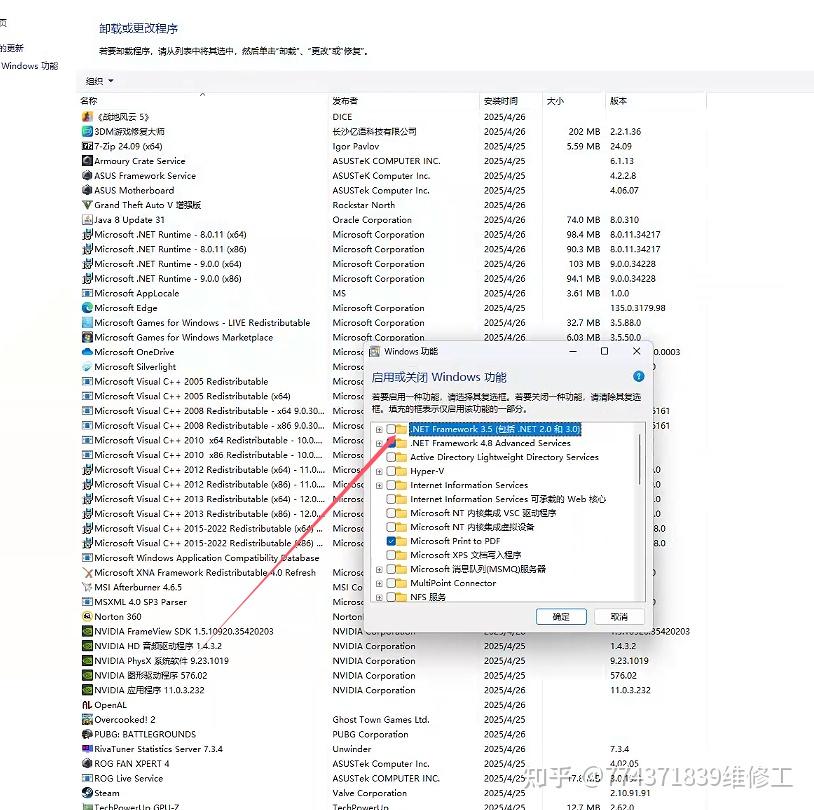Select the 3DM游戏修复大师 icon

pos(87,131)
